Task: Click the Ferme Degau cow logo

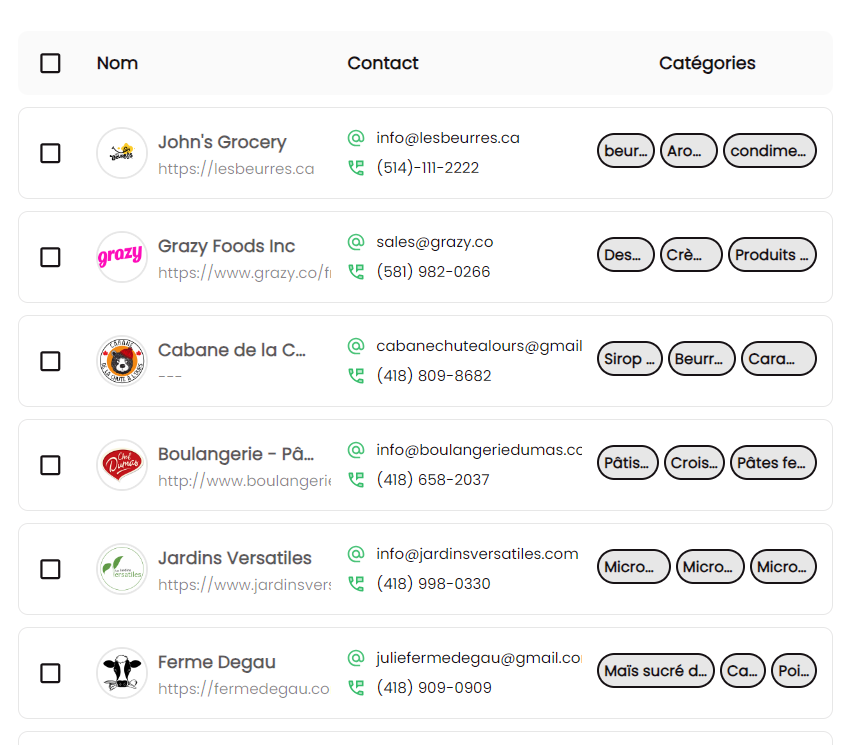Action: [122, 673]
